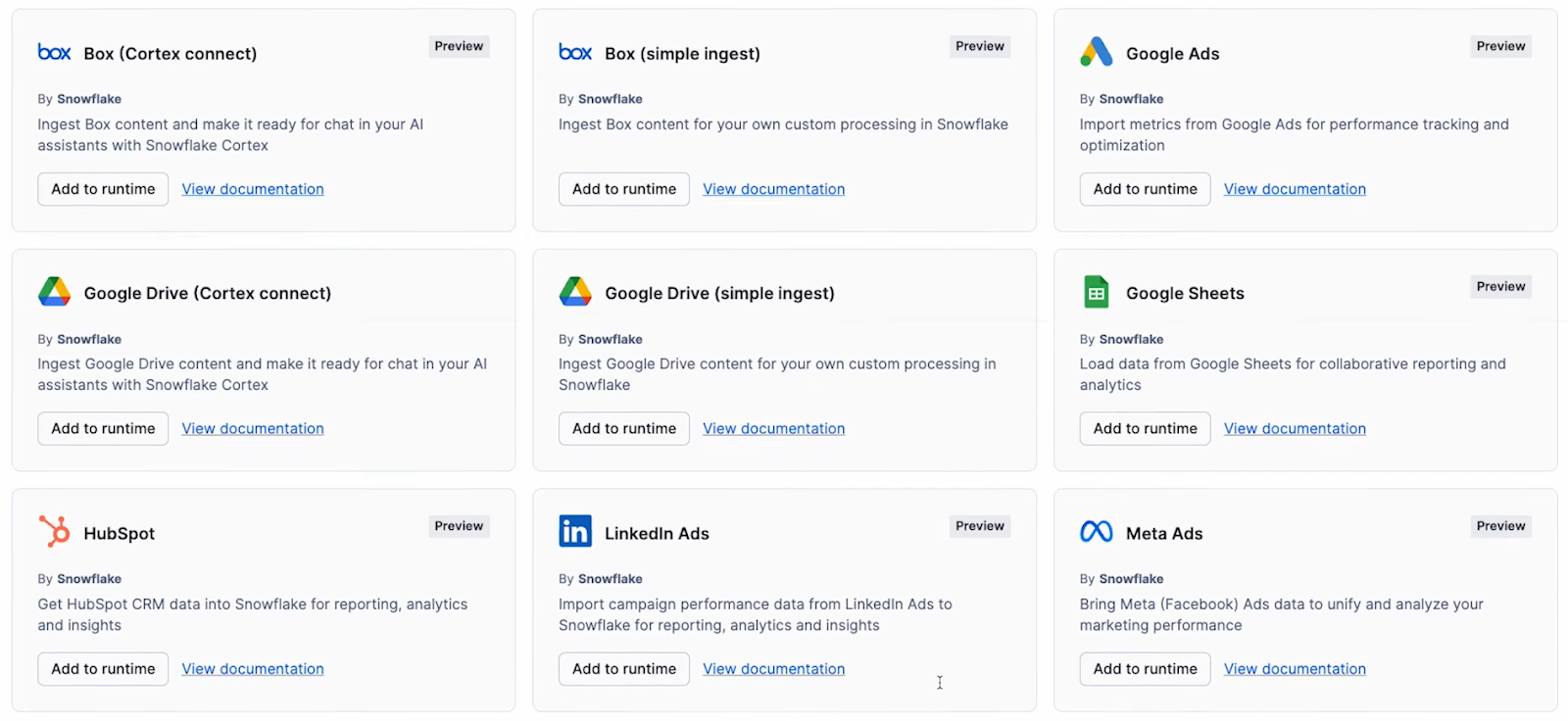
Task: View documentation for Box (Cortex connect)
Action: click(x=253, y=189)
